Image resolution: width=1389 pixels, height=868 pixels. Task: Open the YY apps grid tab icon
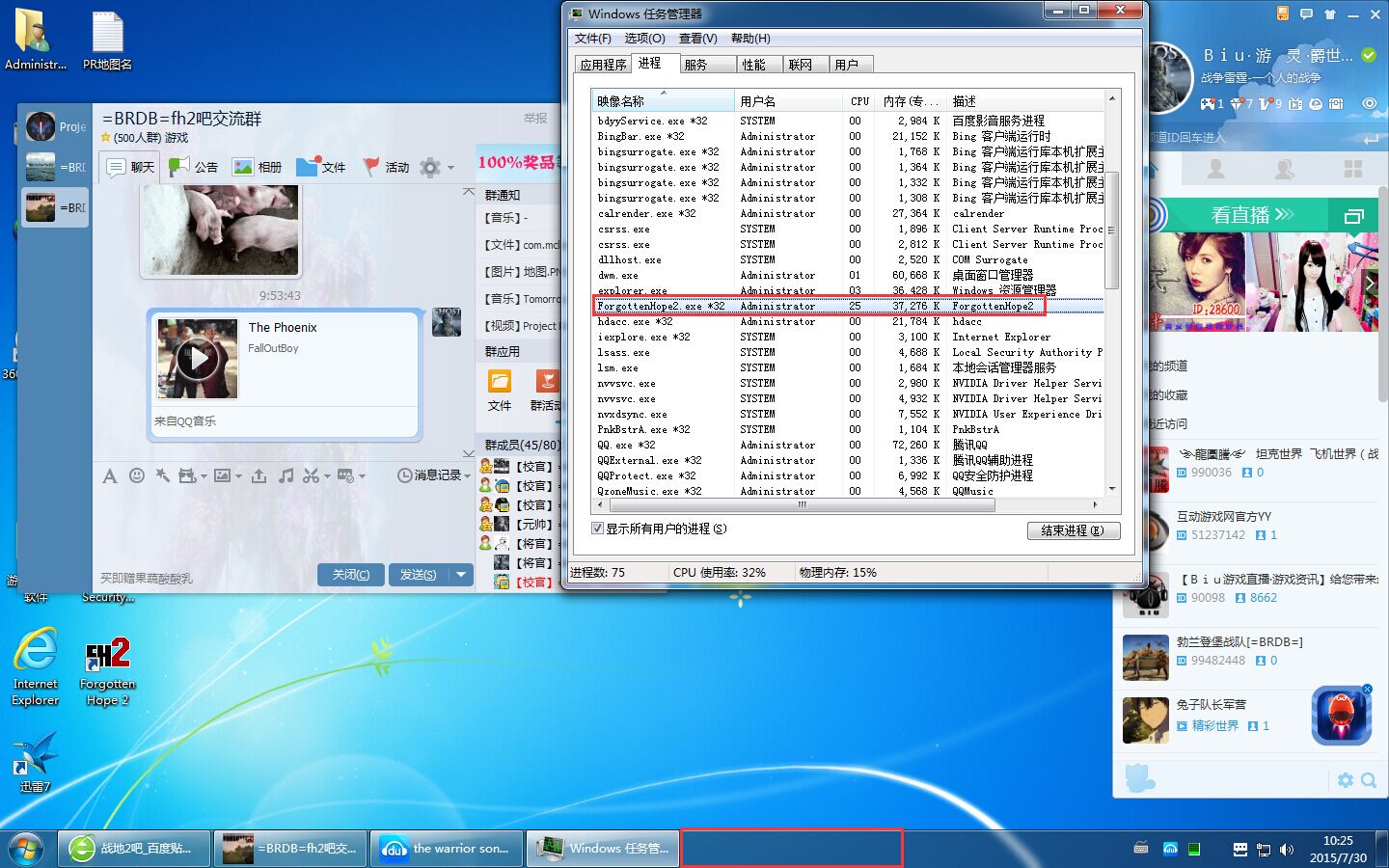click(x=1353, y=170)
